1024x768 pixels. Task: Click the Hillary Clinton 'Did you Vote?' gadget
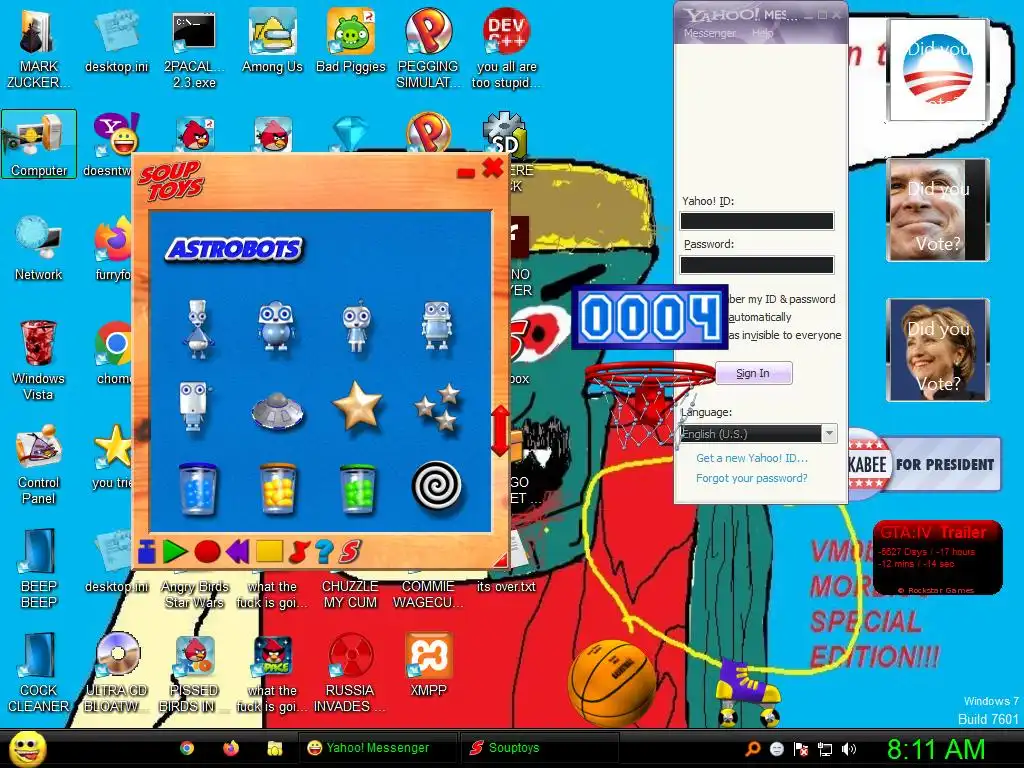click(x=937, y=350)
